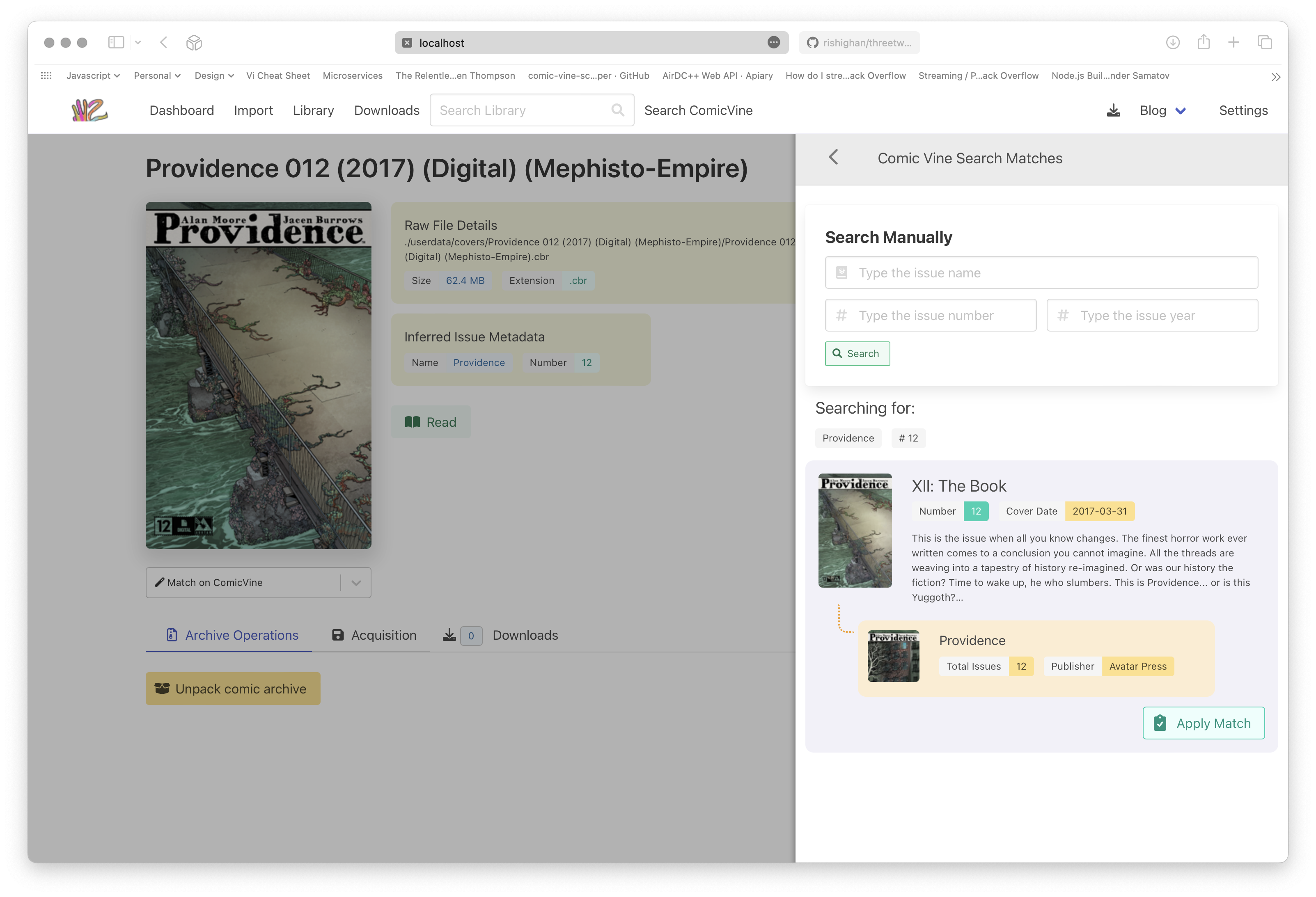Click the XII: The Book cover thumbnail
Image resolution: width=1316 pixels, height=897 pixels.
855,530
